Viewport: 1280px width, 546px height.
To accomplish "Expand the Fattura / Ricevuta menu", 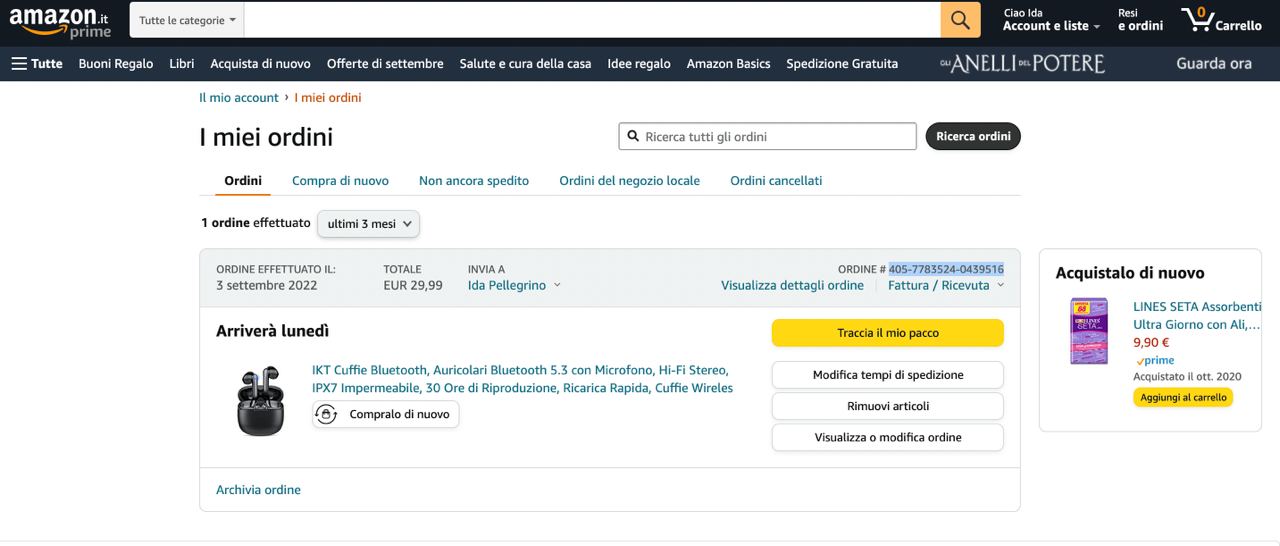I will [x=945, y=285].
